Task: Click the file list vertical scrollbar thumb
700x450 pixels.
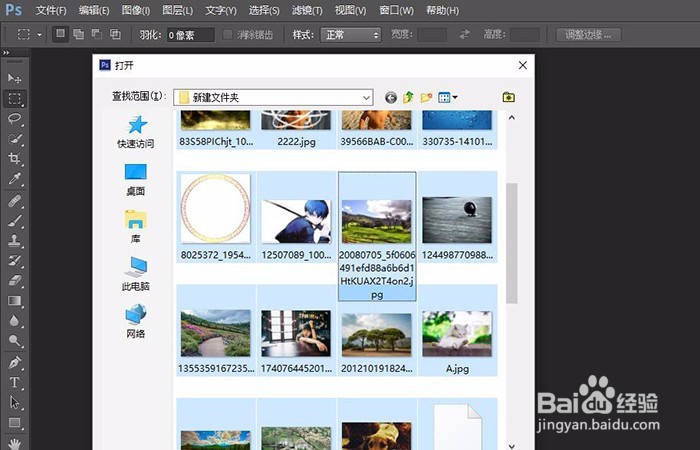Action: point(512,243)
